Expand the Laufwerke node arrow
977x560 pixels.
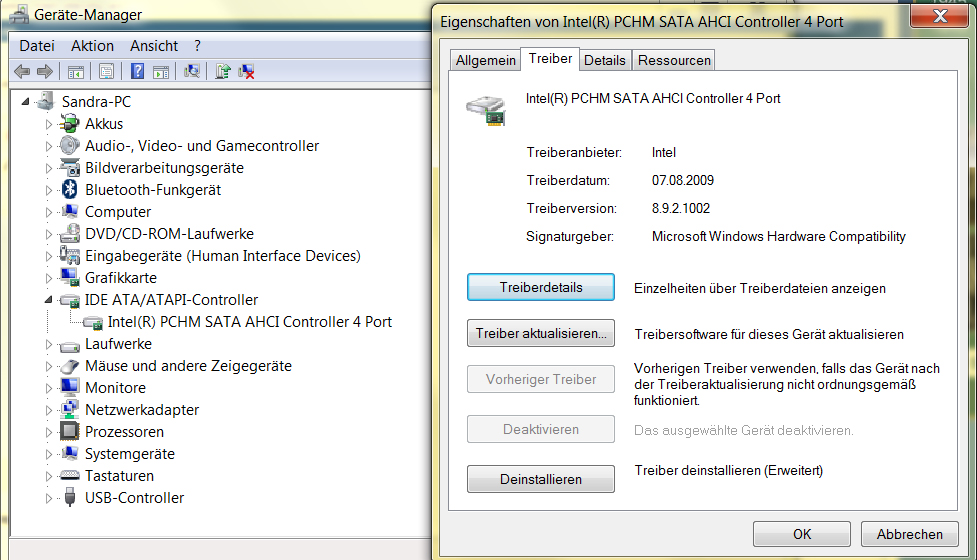49,344
